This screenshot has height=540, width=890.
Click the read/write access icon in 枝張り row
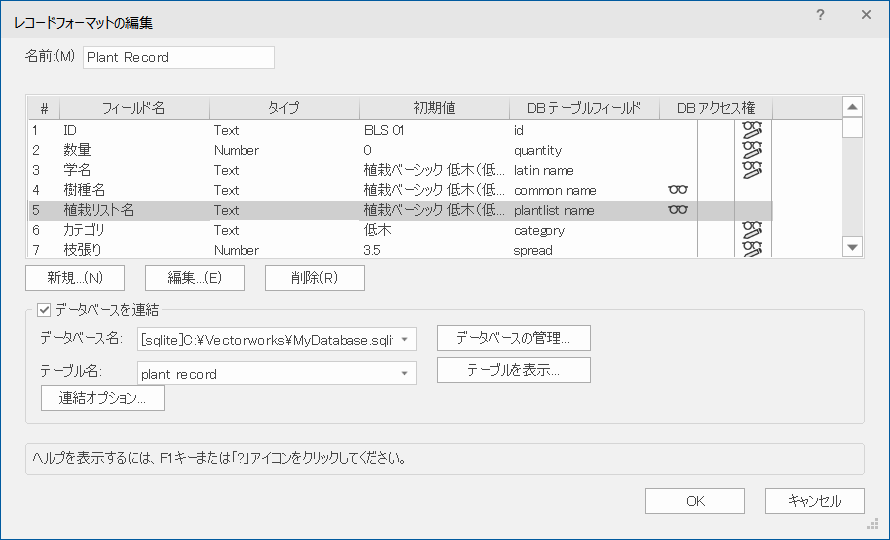[752, 249]
